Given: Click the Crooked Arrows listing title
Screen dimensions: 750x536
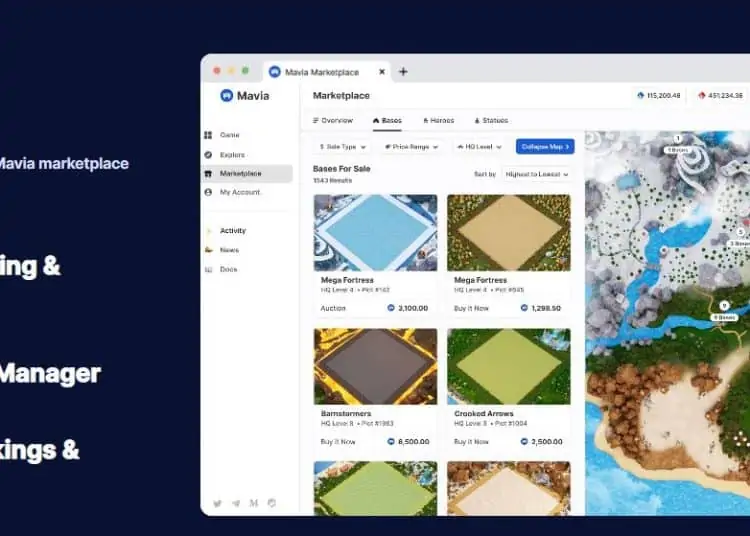Looking at the screenshot, I should (484, 414).
